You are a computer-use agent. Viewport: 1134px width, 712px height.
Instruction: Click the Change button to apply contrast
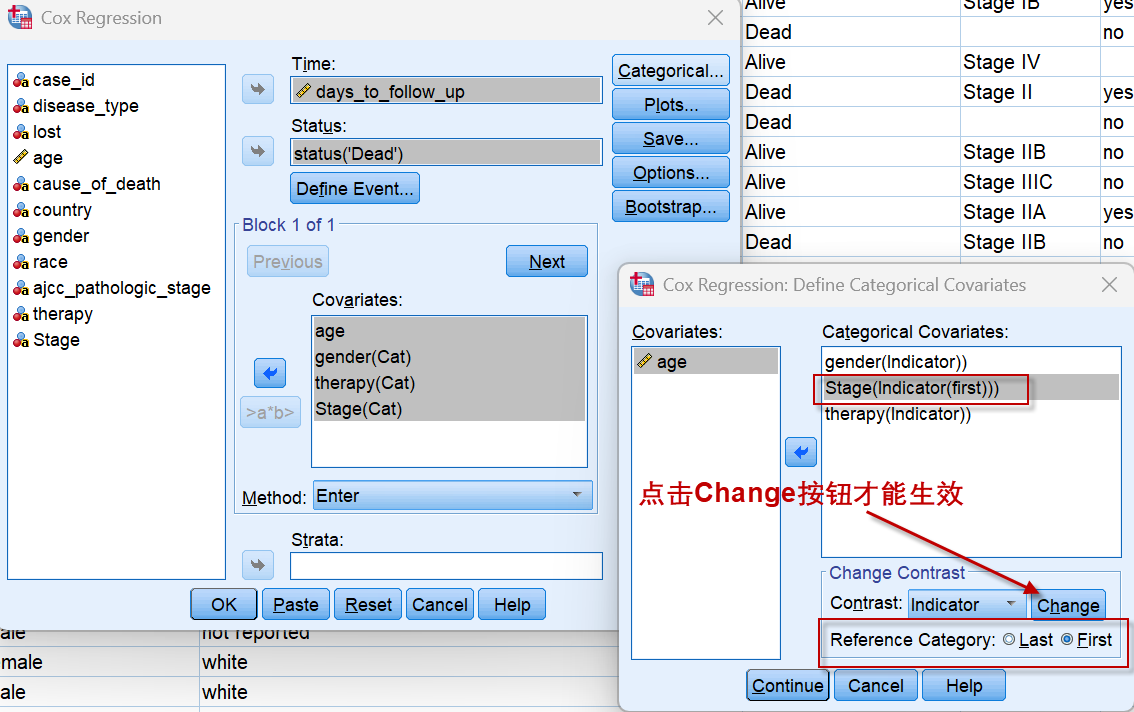1067,605
